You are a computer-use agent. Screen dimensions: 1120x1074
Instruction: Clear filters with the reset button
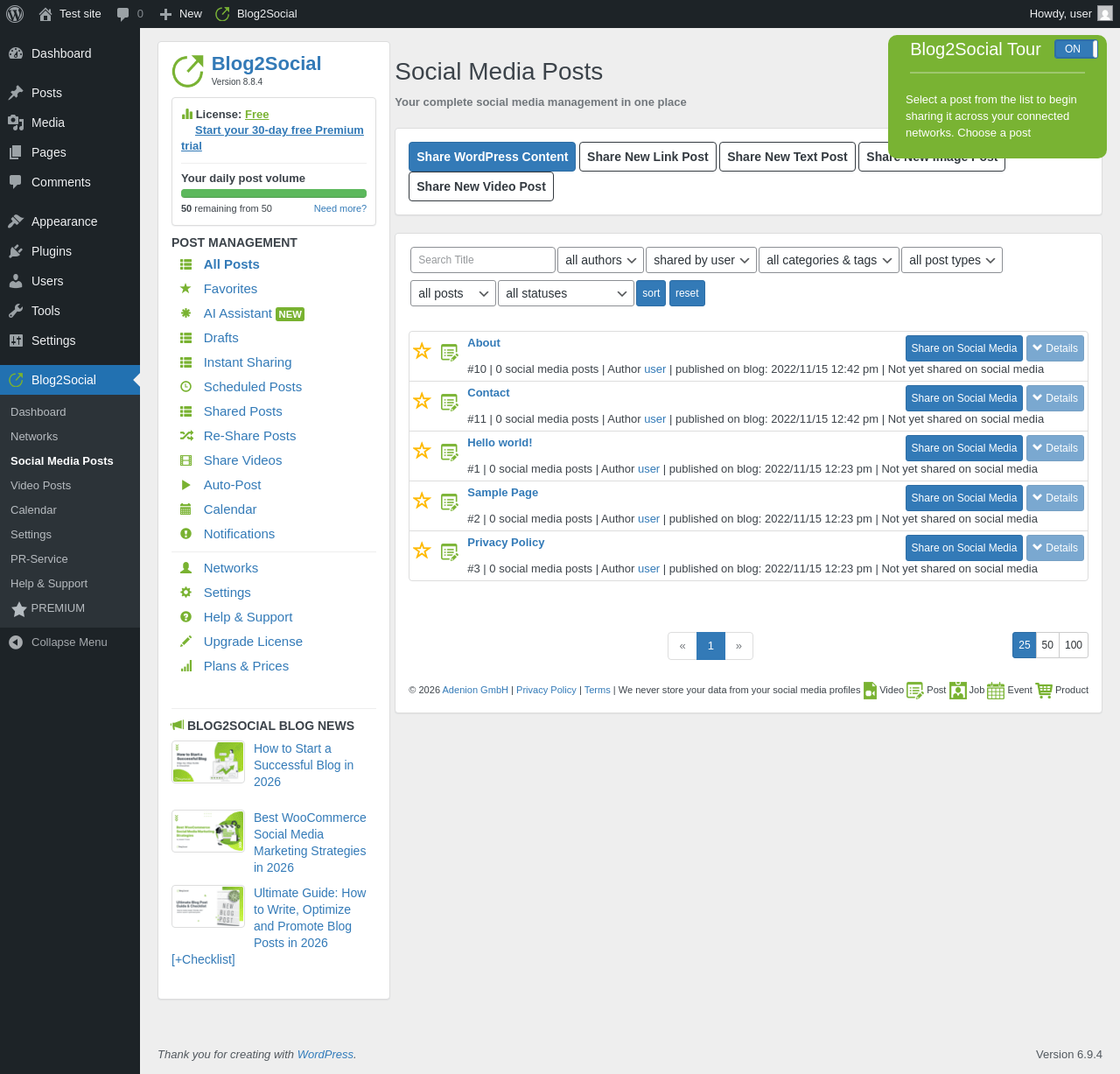[687, 293]
